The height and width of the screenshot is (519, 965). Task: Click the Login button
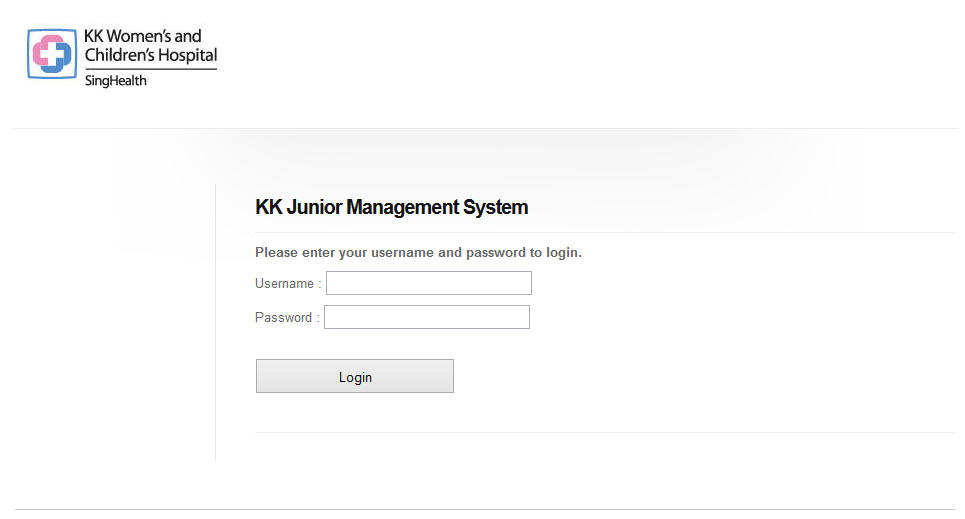point(355,376)
